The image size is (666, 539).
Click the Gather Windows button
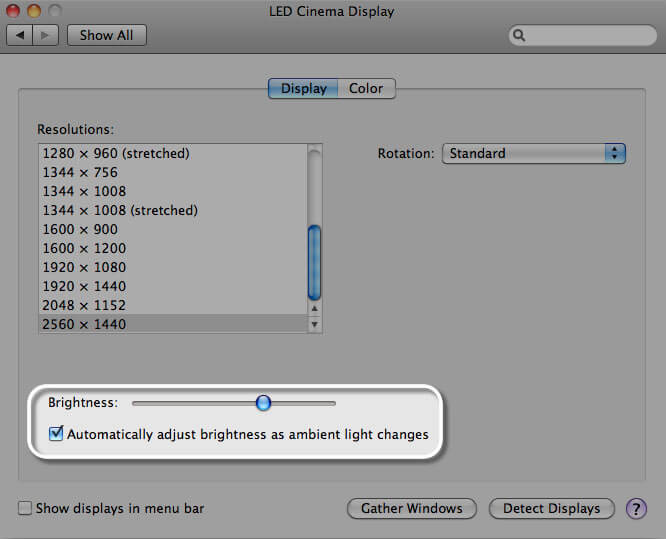tap(412, 508)
